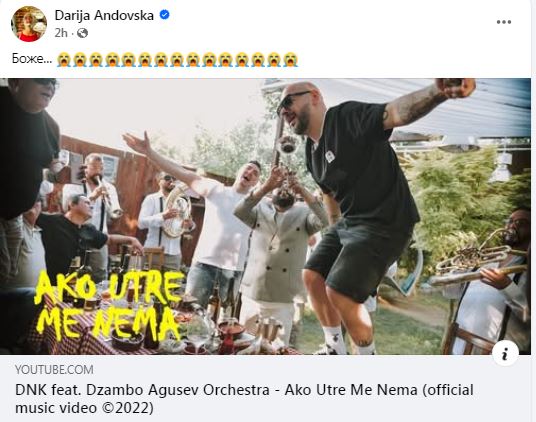The width and height of the screenshot is (536, 422).
Task: Click the blue verified badge
Action: [165, 15]
